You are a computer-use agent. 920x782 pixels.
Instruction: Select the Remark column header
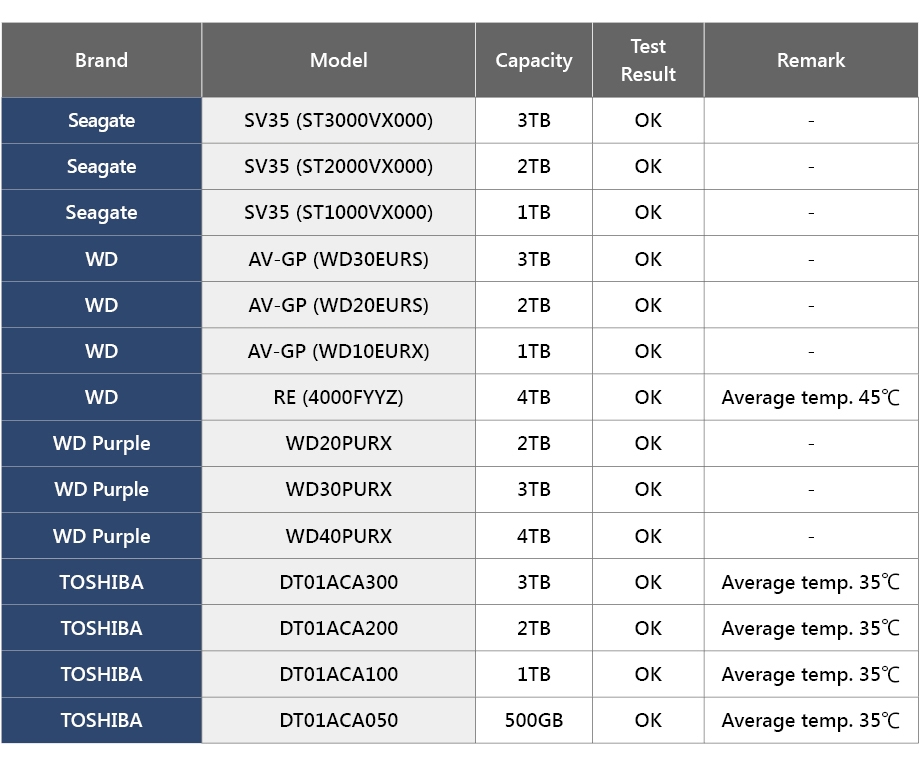[811, 60]
